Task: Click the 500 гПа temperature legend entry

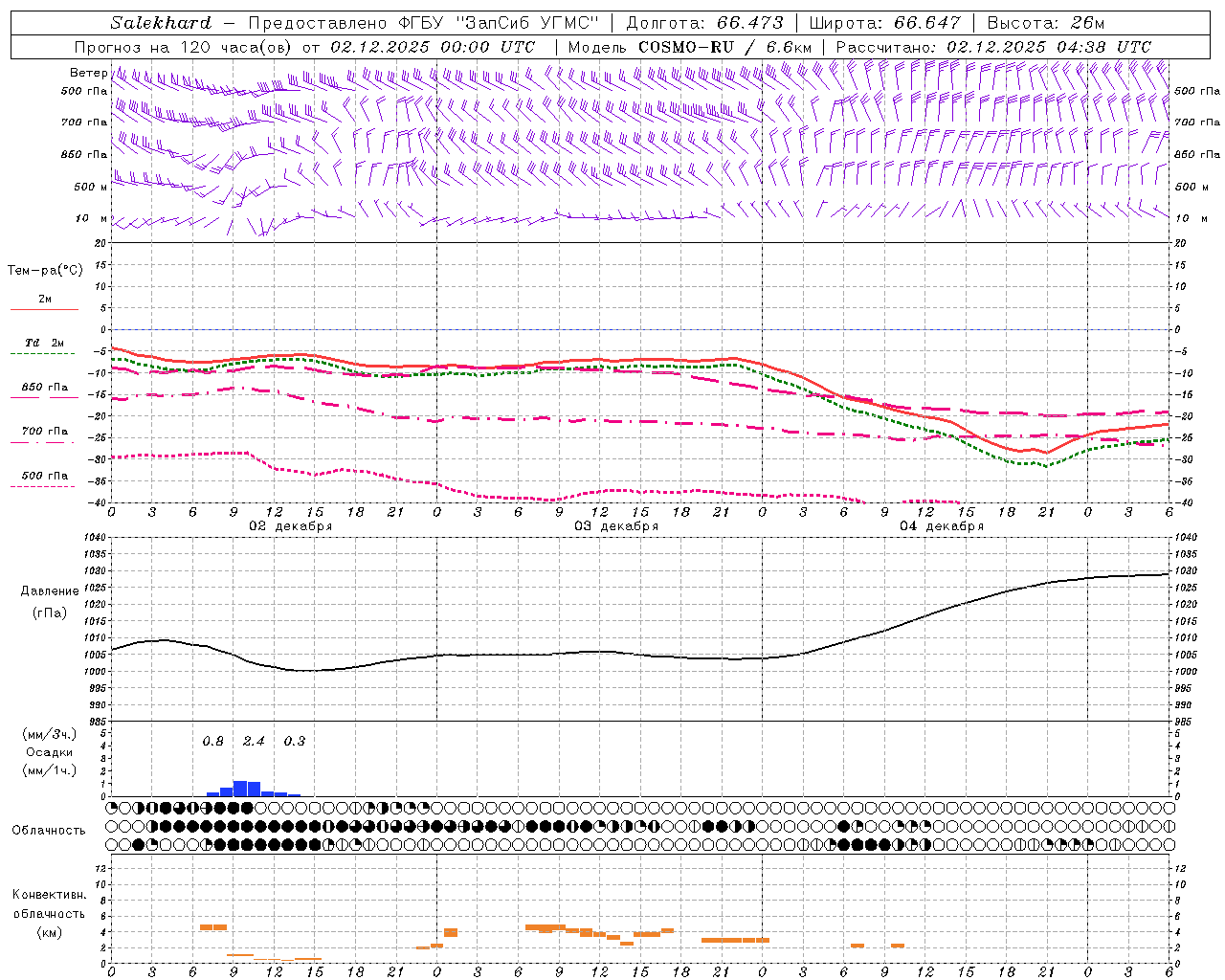Action: tap(45, 476)
